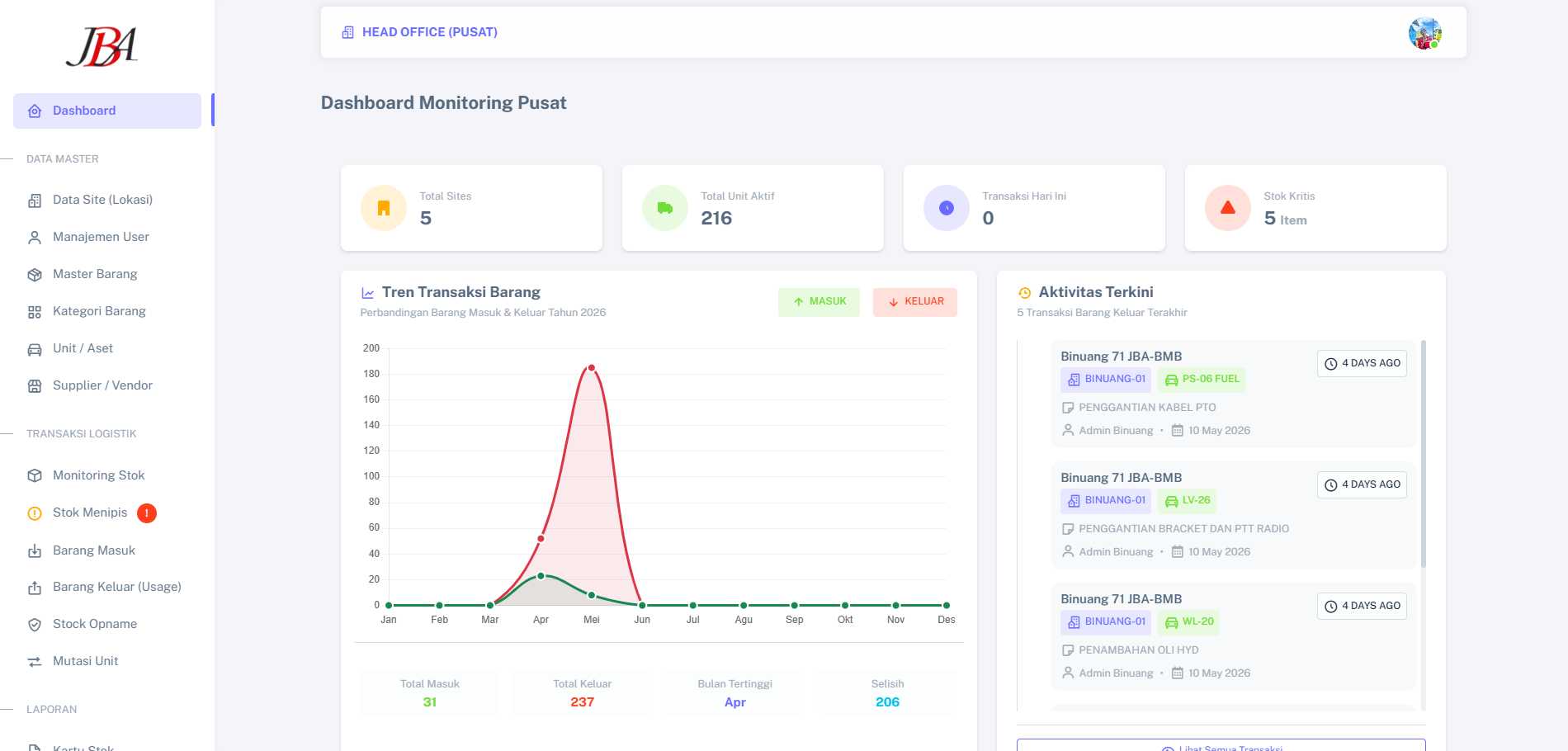Click the Supplier / Vendor store icon
Screen dimensions: 1568x751
pyautogui.click(x=35, y=386)
